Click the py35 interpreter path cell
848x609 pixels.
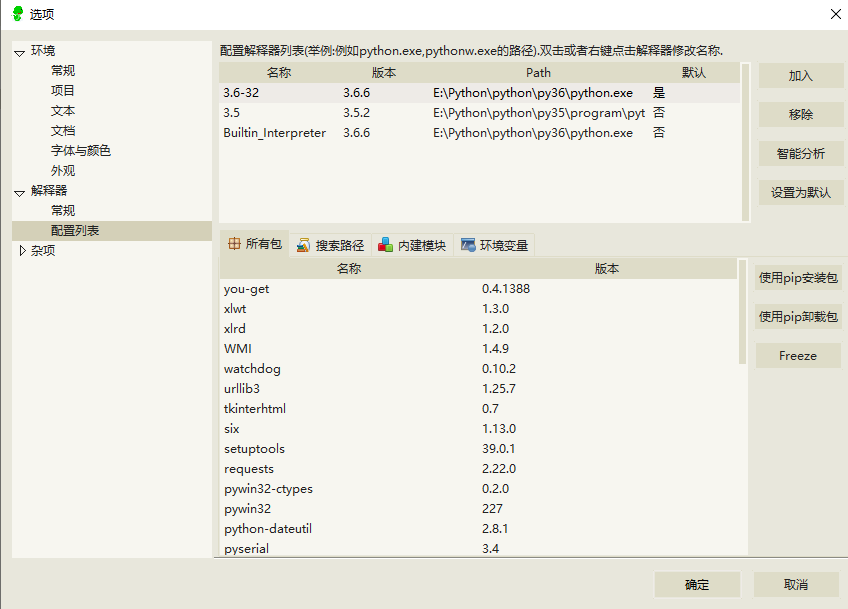539,112
